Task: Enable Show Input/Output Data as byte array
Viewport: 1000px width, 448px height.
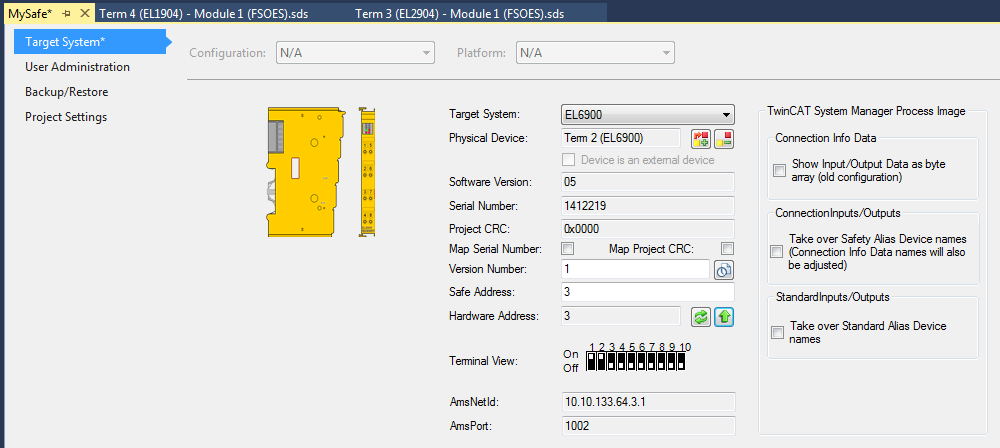Action: (x=779, y=171)
